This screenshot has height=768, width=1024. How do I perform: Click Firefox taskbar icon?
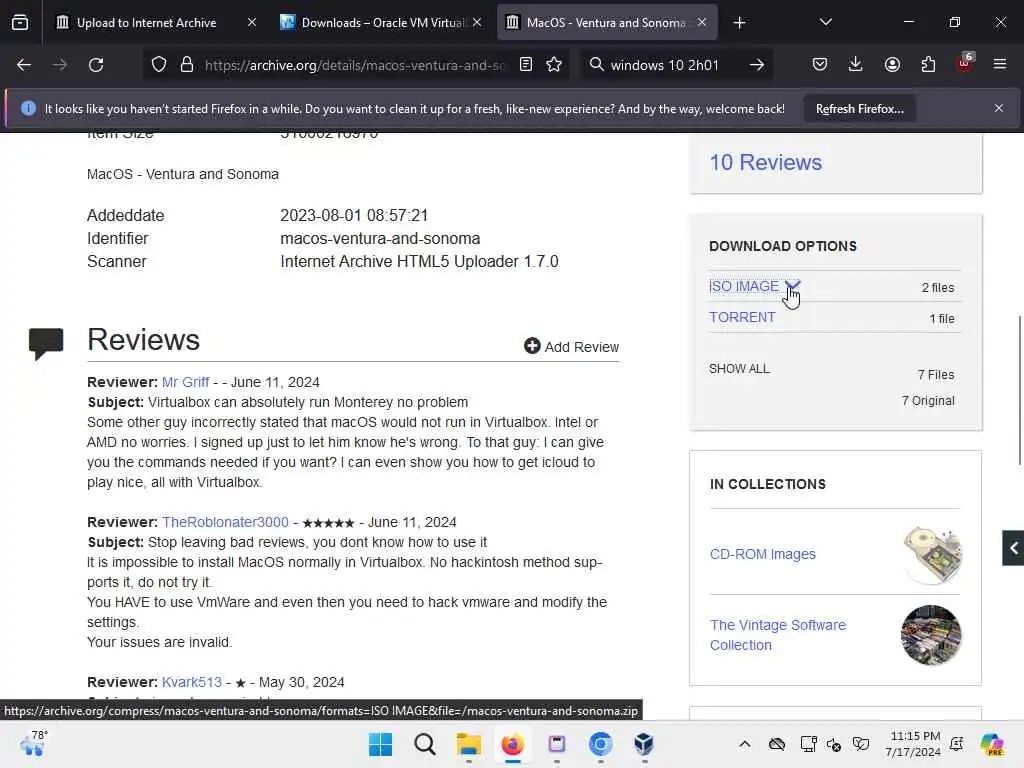(x=513, y=744)
